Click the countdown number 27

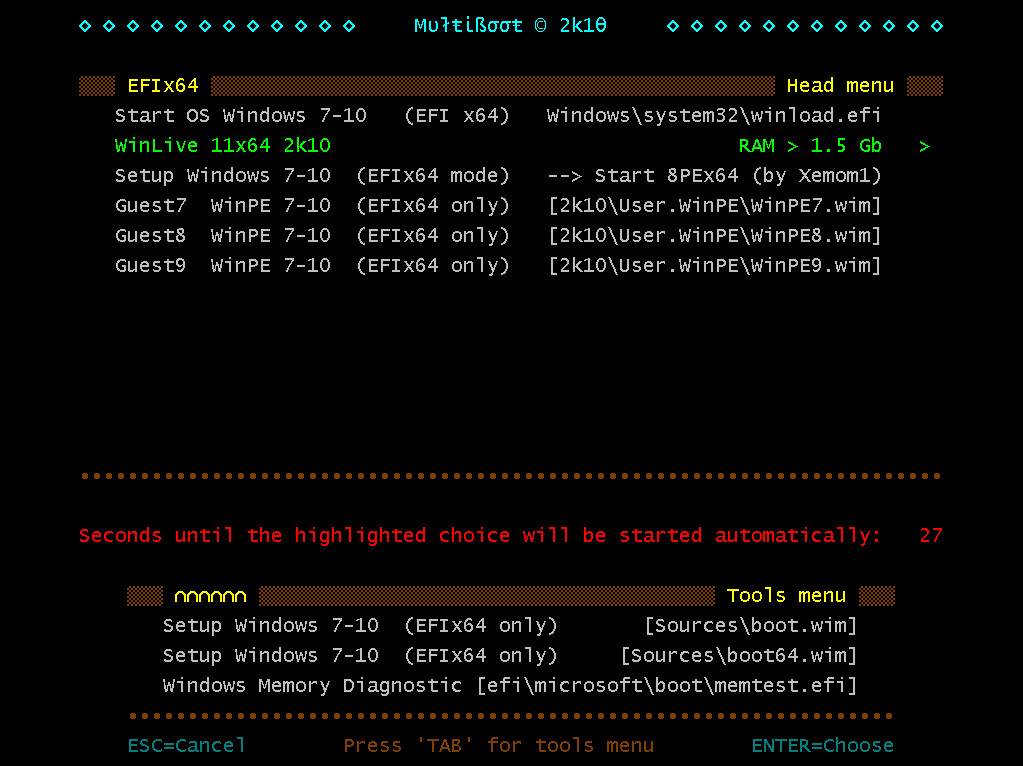coord(931,535)
